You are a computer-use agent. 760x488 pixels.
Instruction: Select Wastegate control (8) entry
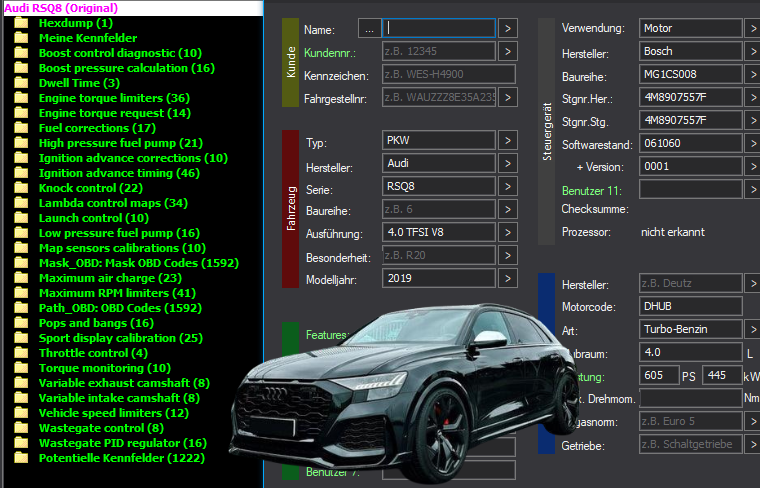click(101, 428)
